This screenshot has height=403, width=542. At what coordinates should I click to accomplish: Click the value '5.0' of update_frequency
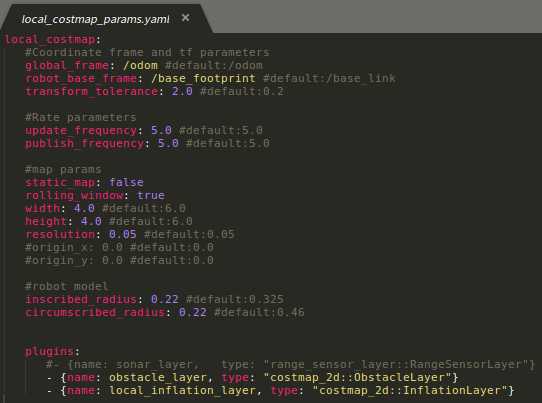(x=161, y=130)
